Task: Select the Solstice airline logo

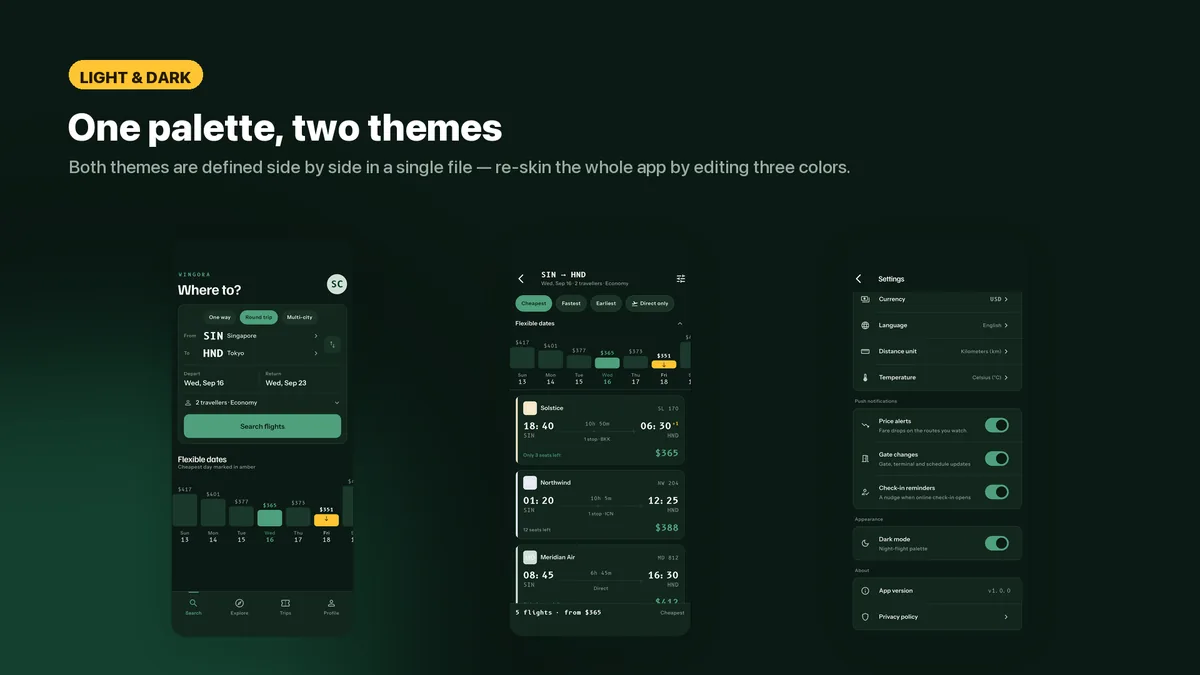Action: 530,408
